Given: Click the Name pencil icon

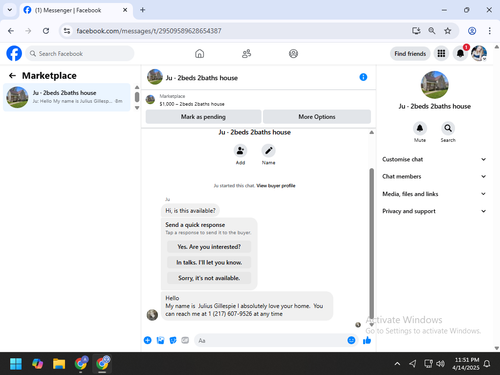Looking at the screenshot, I should click(268, 151).
